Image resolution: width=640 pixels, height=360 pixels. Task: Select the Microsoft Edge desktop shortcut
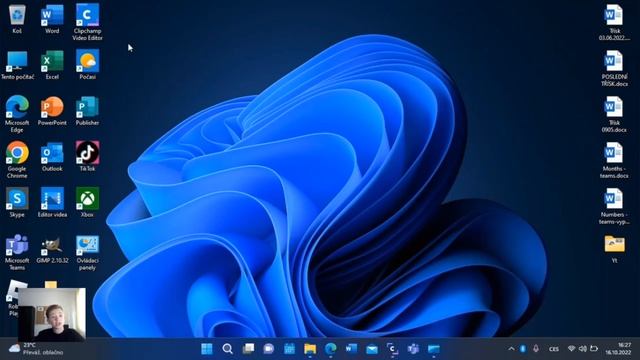(17, 114)
